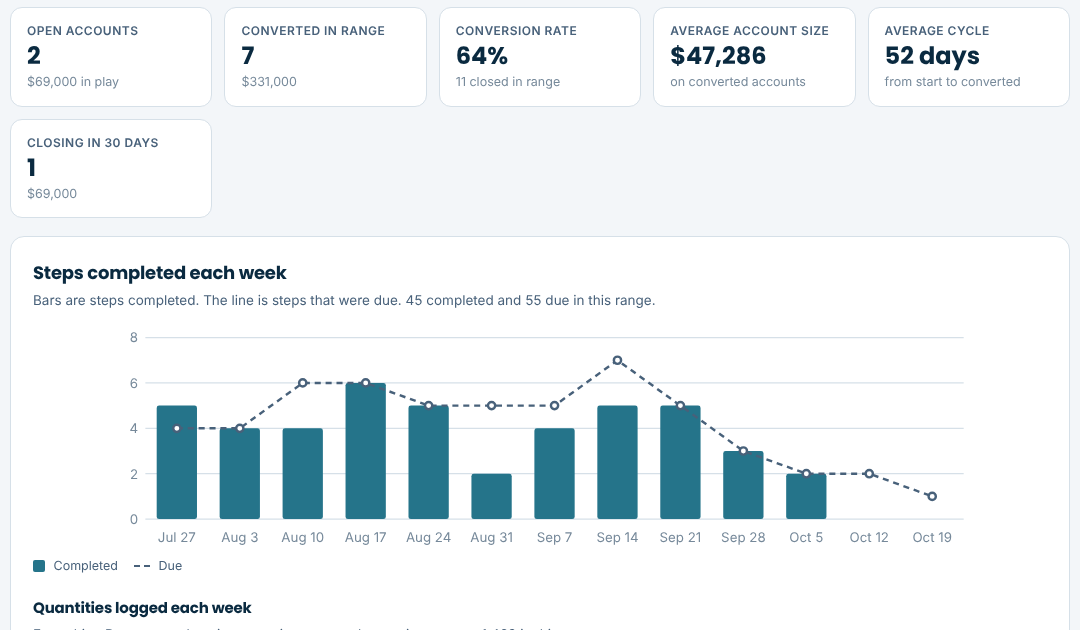Click the "Jul 27" axis label
1080x630 pixels.
(x=177, y=538)
